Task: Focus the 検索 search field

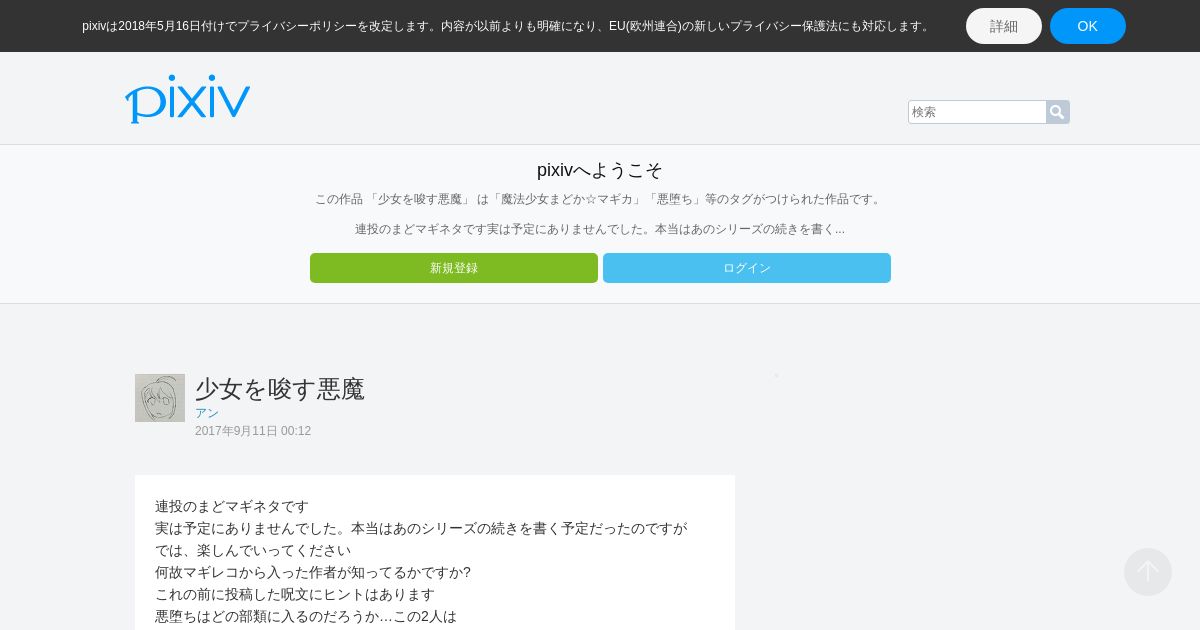Action: [977, 112]
